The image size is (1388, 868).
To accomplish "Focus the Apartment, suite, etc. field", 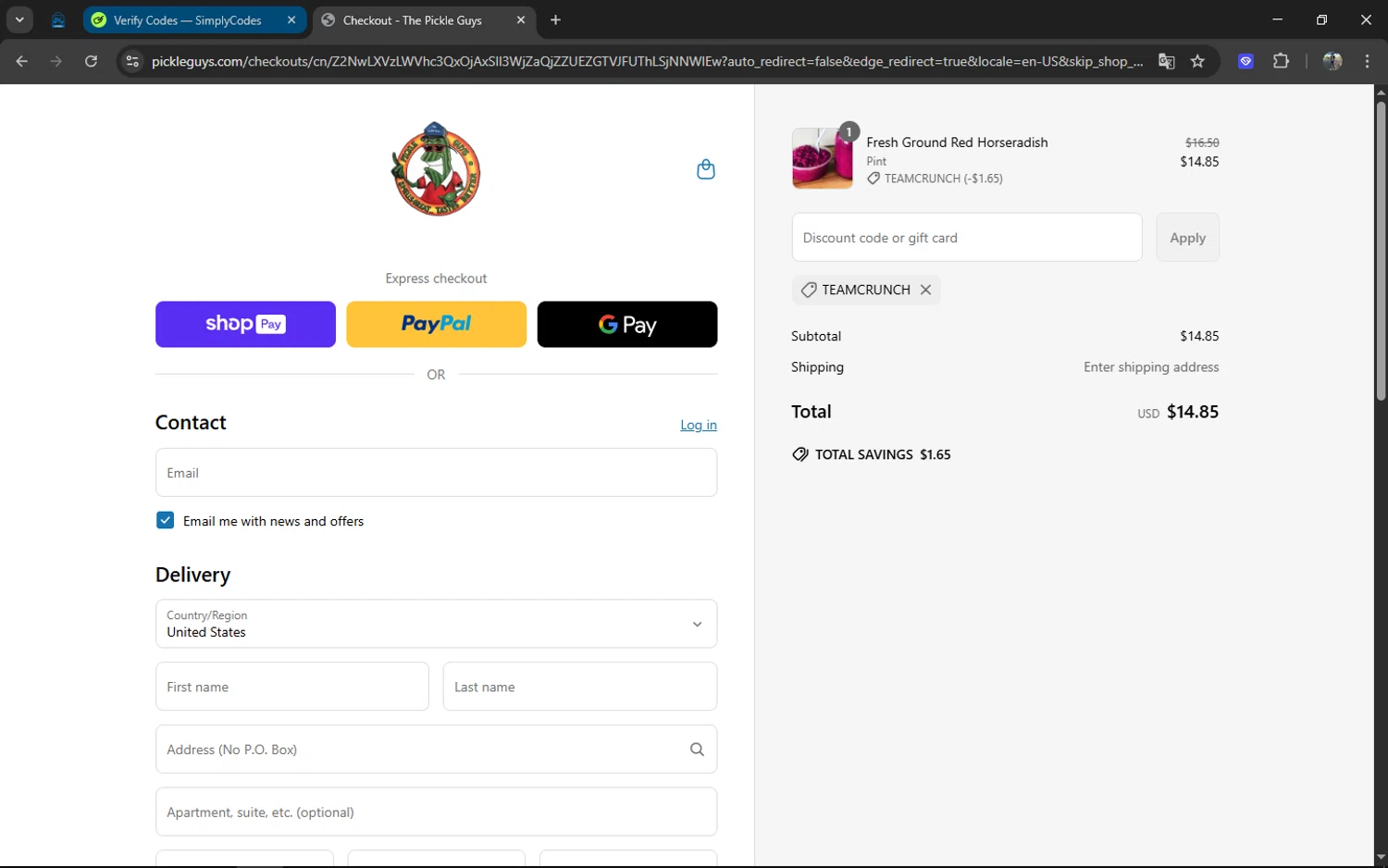I will (x=436, y=812).
